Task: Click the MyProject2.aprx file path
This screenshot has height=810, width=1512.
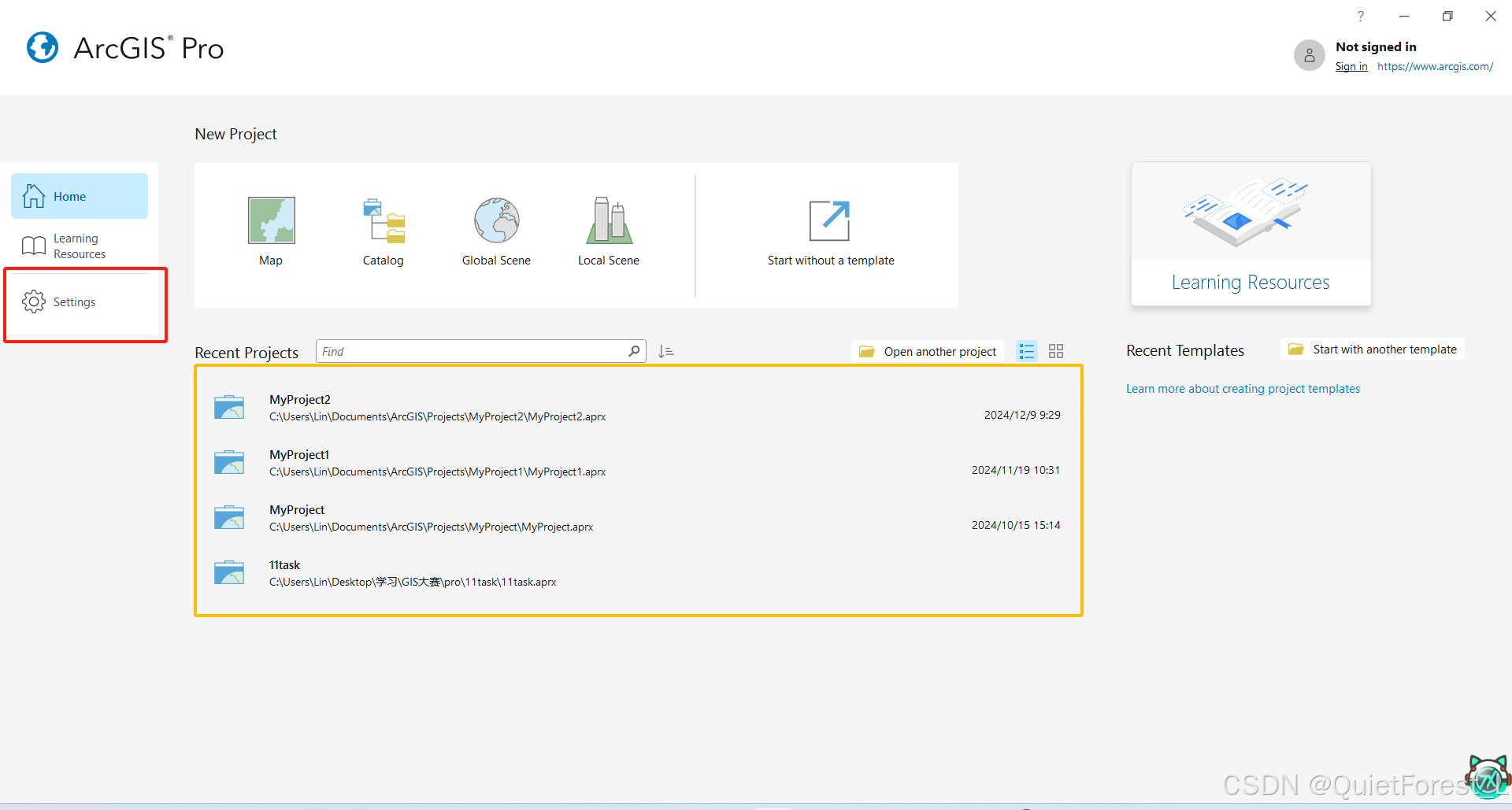Action: pyautogui.click(x=438, y=416)
